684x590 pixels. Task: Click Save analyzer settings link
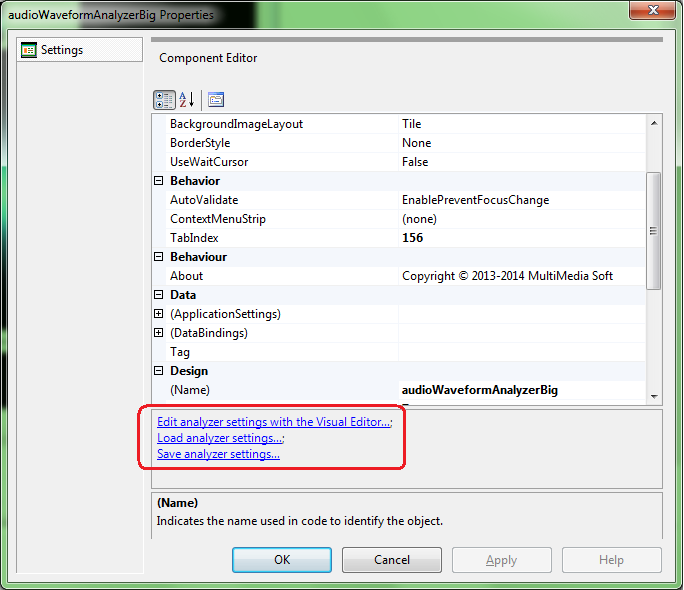click(218, 454)
